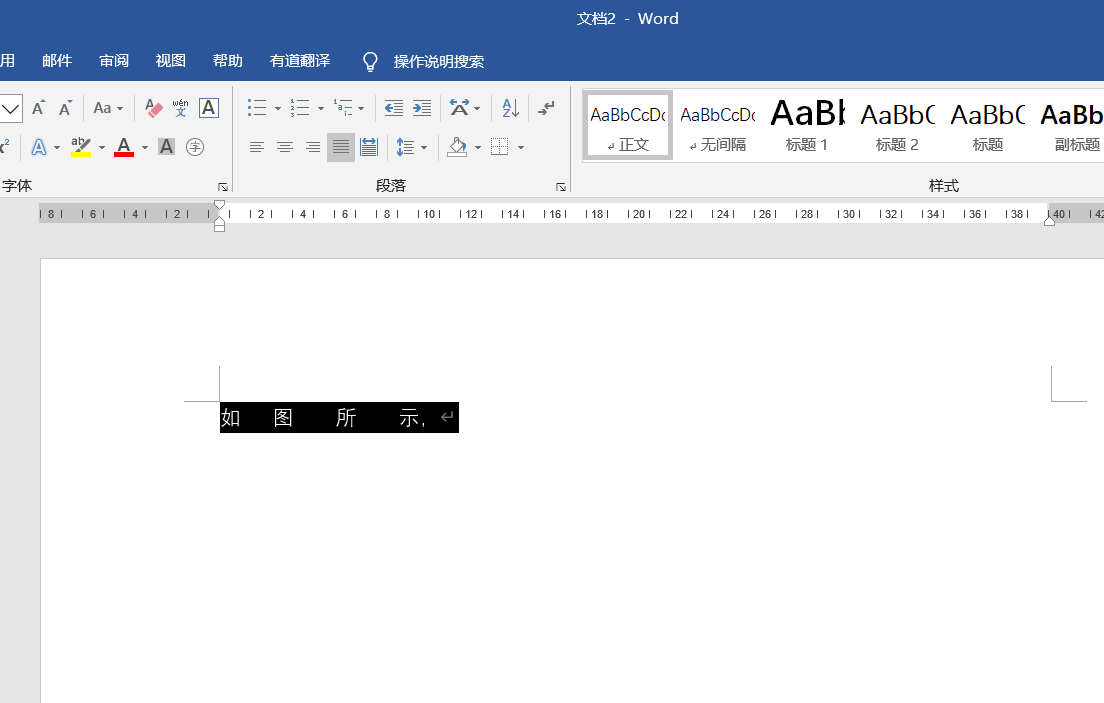Apply paragraph shading paint bucket
The image size is (1104, 703).
457,147
